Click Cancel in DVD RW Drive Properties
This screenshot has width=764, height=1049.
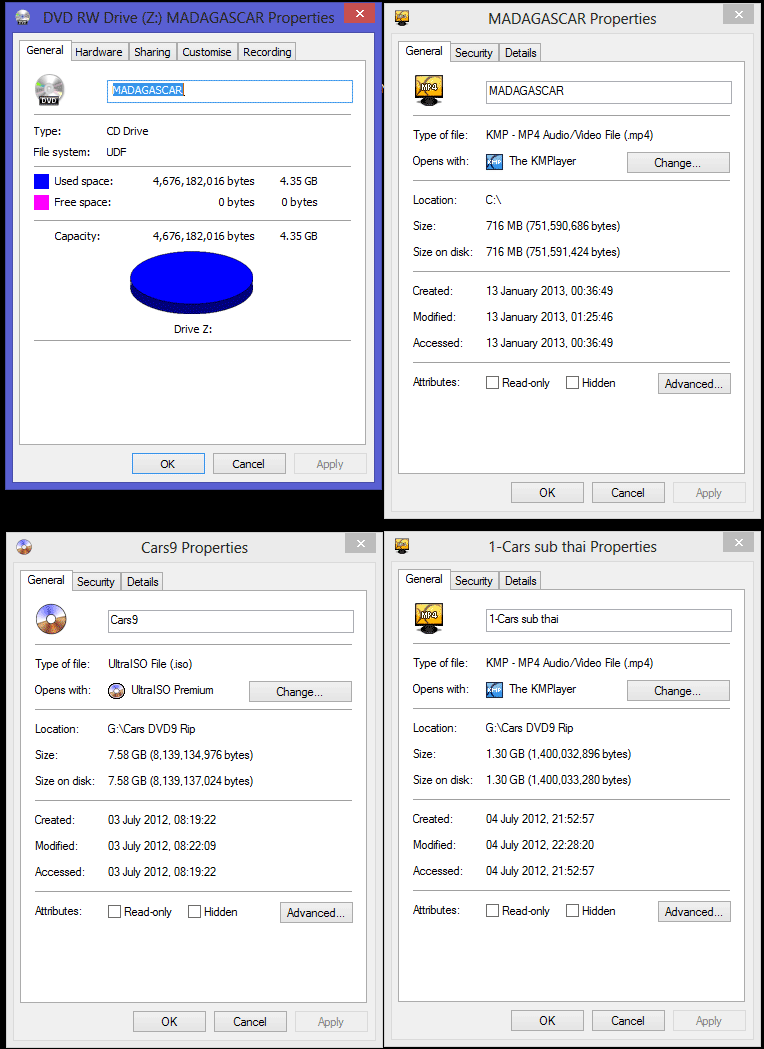[249, 464]
